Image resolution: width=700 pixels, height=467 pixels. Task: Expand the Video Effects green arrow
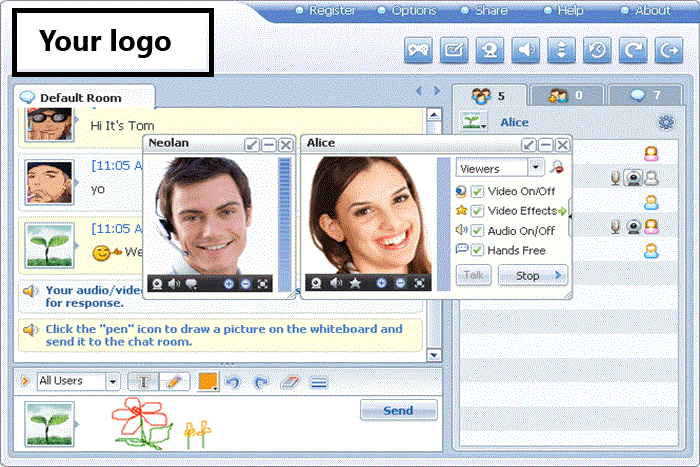[x=563, y=211]
